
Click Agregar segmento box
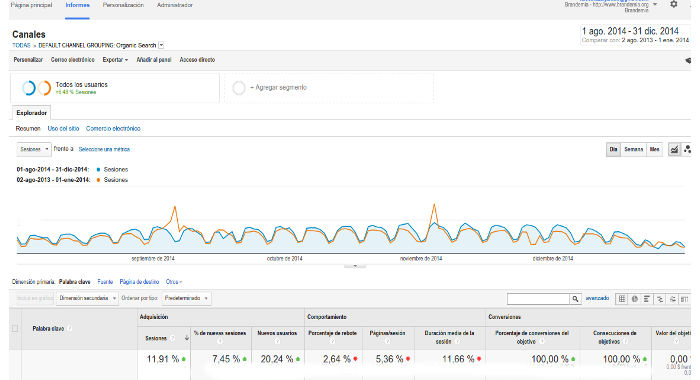[329, 88]
